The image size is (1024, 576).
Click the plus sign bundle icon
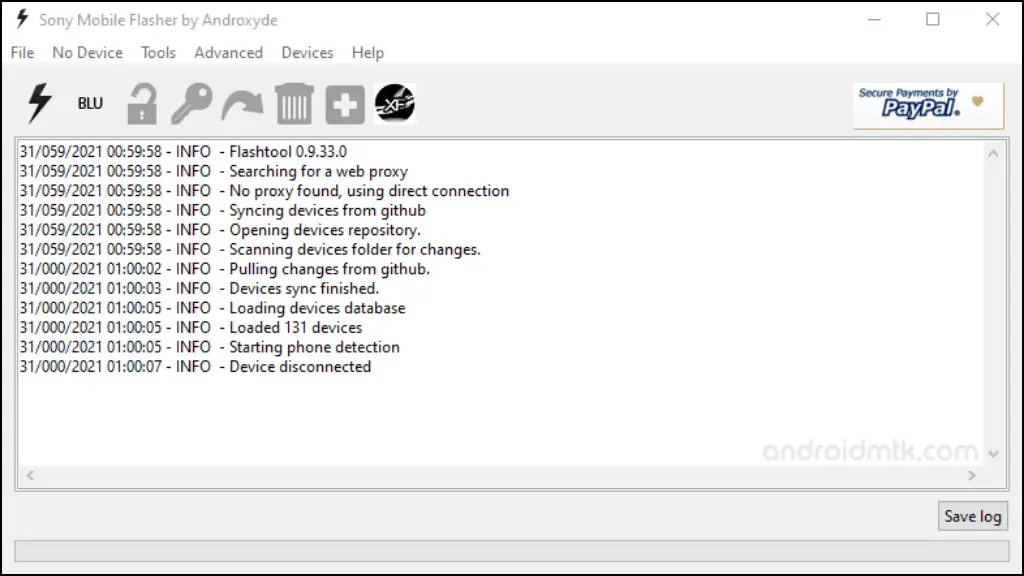coord(345,104)
